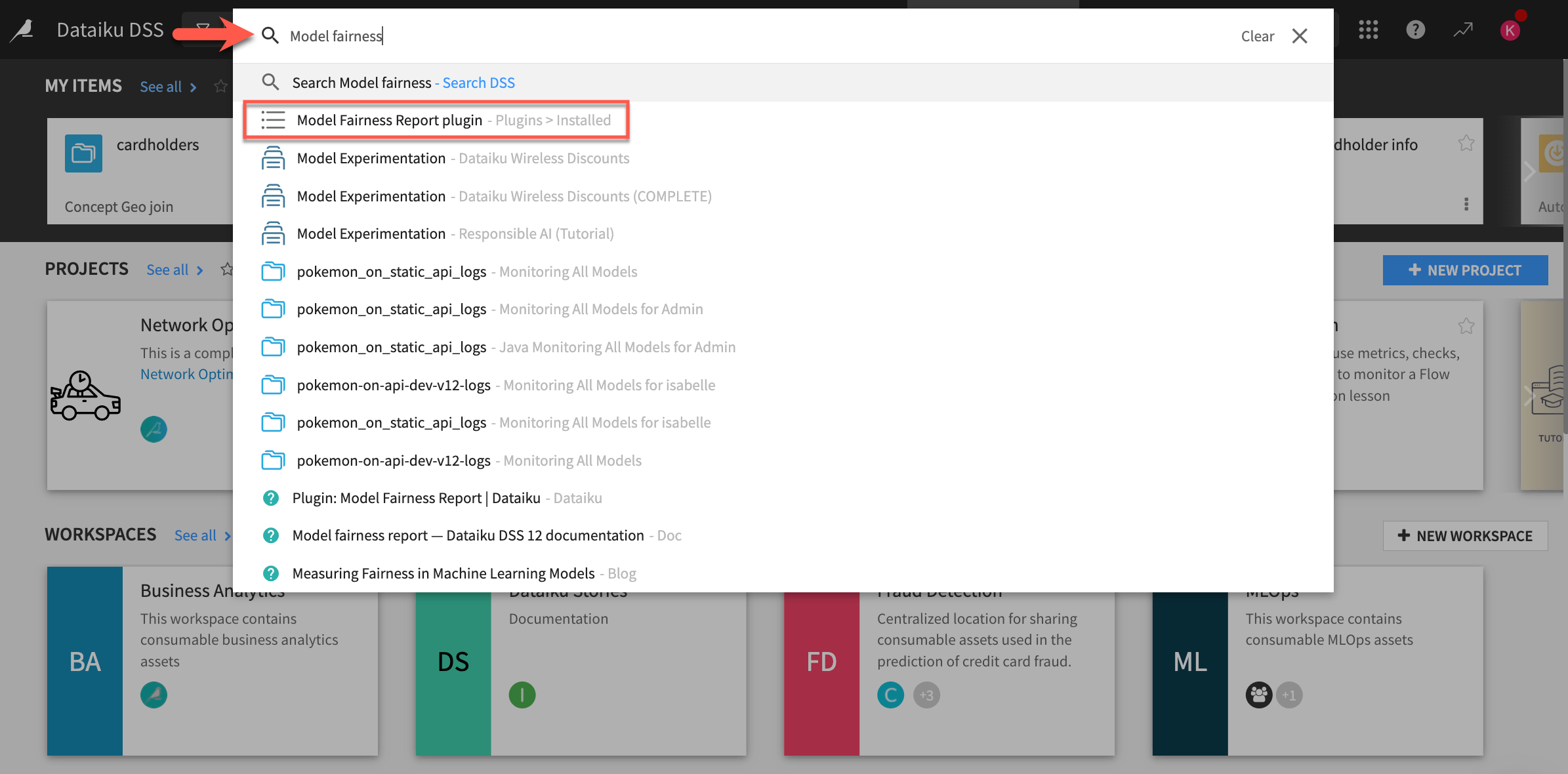Select the Model Fairness Report plugin search result
The height and width of the screenshot is (774, 1568).
click(390, 120)
